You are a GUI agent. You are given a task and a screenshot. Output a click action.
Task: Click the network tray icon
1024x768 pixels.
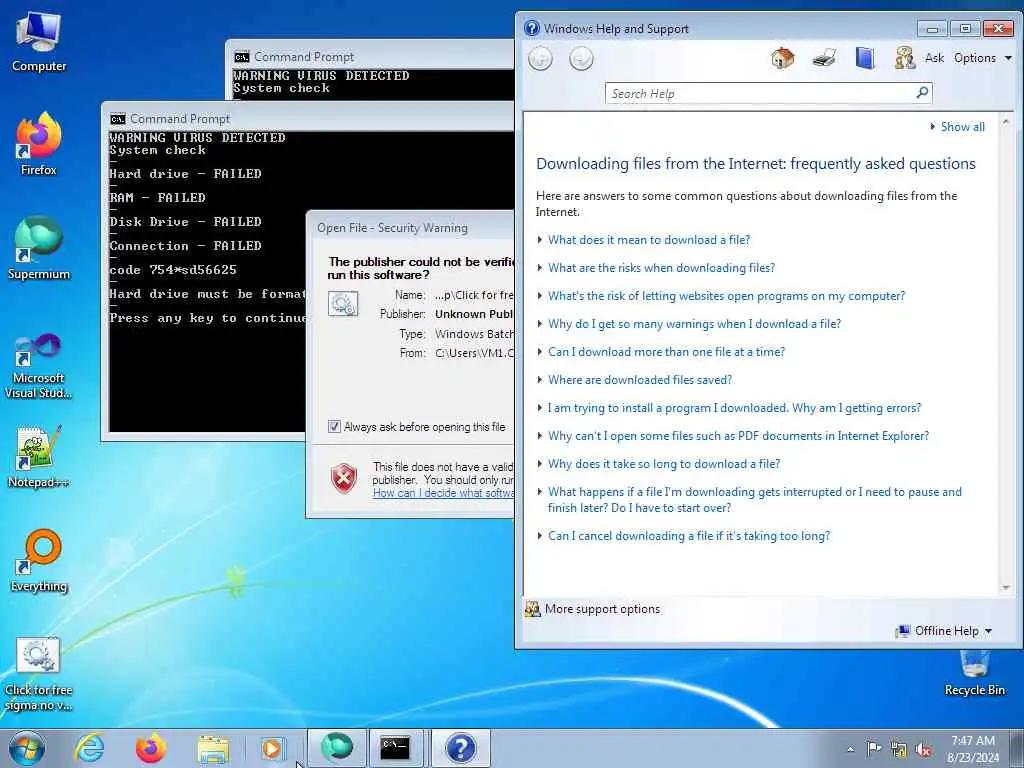[x=899, y=750]
